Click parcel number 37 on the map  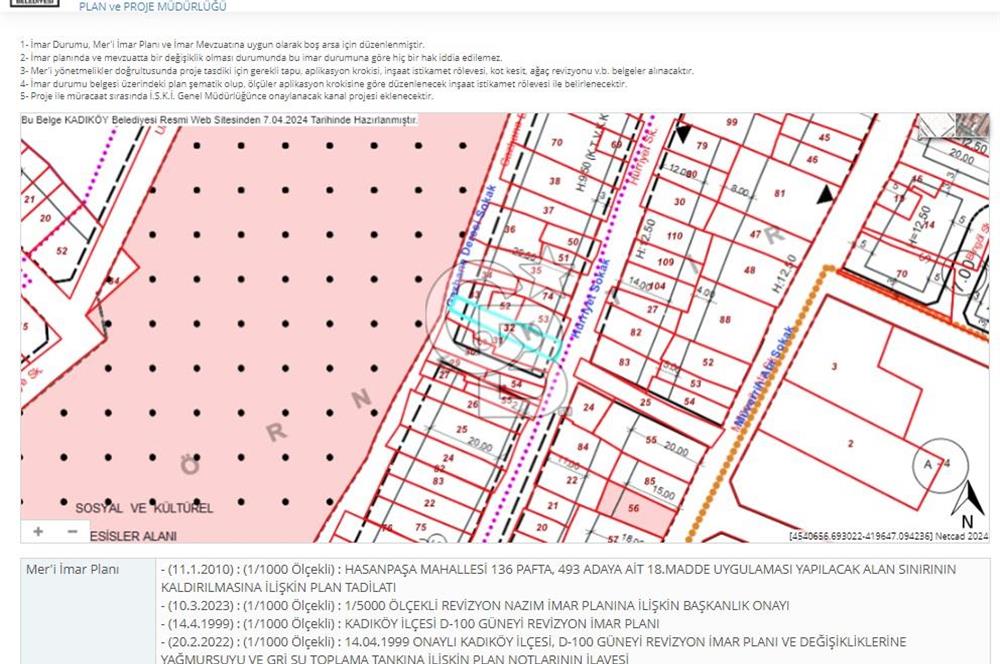pos(548,210)
